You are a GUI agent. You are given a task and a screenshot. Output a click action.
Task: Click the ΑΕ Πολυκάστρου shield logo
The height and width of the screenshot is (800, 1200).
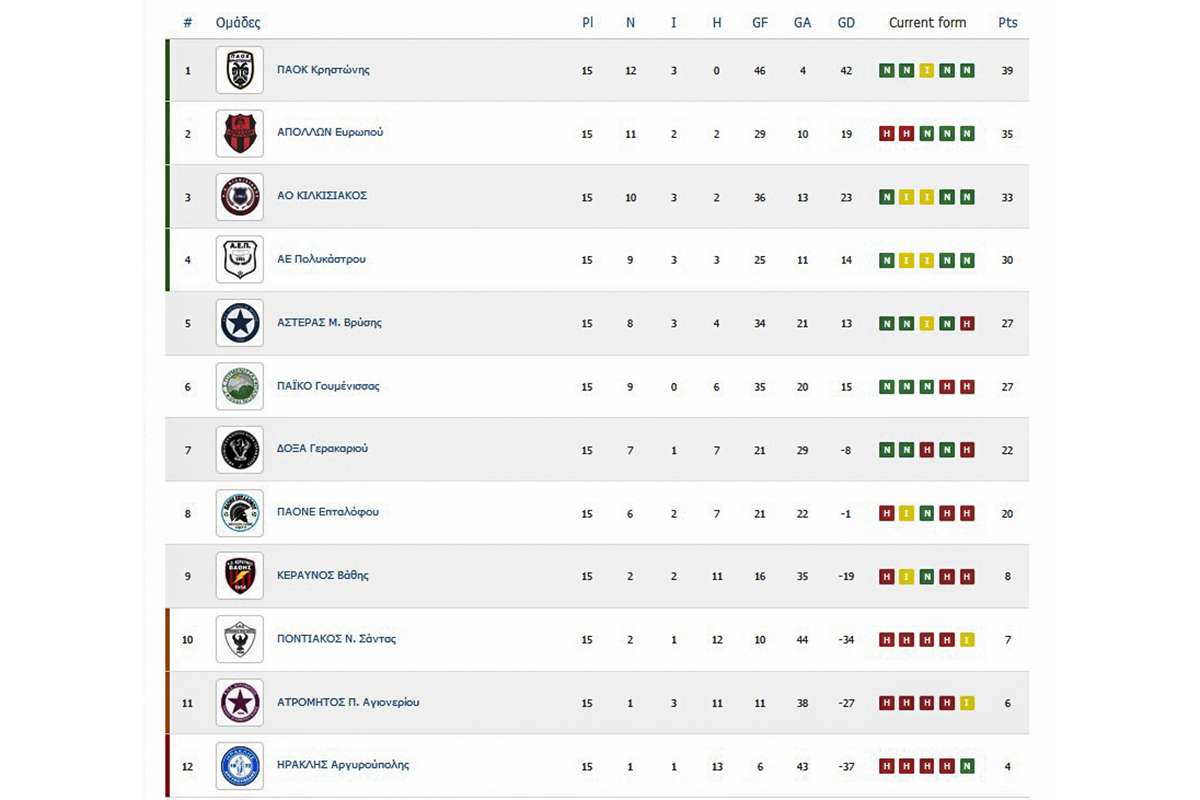coord(240,260)
